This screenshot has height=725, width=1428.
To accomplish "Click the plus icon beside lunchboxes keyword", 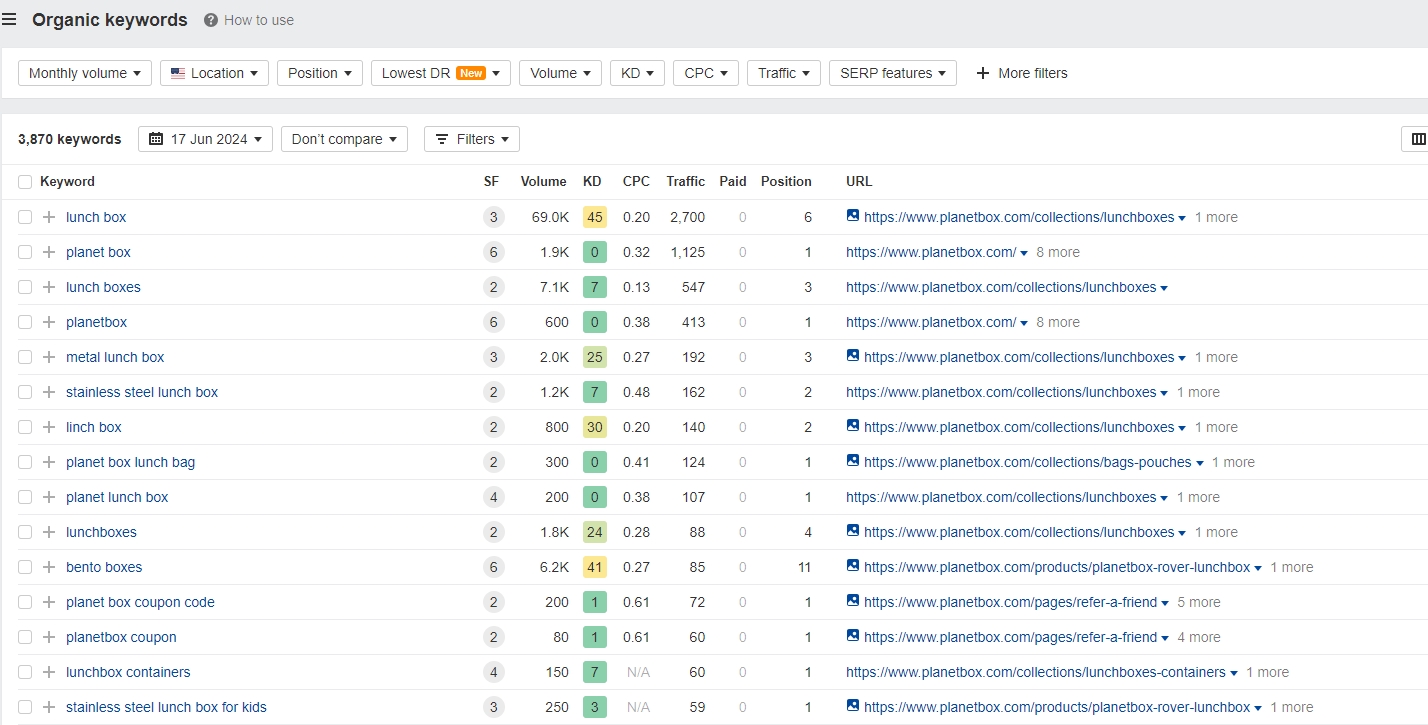I will click(49, 532).
